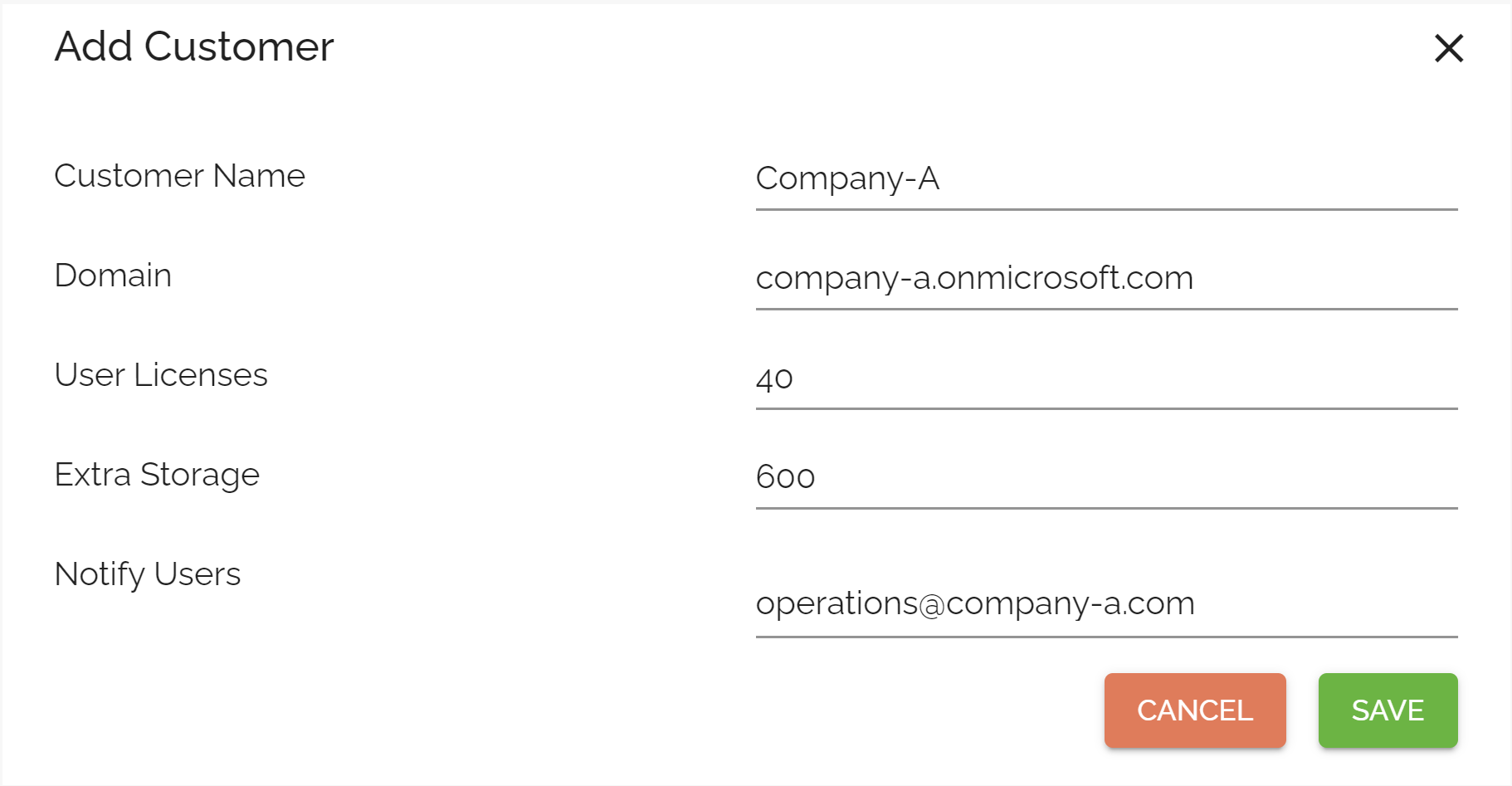
Task: Click the Extra Storage label
Action: tap(157, 476)
